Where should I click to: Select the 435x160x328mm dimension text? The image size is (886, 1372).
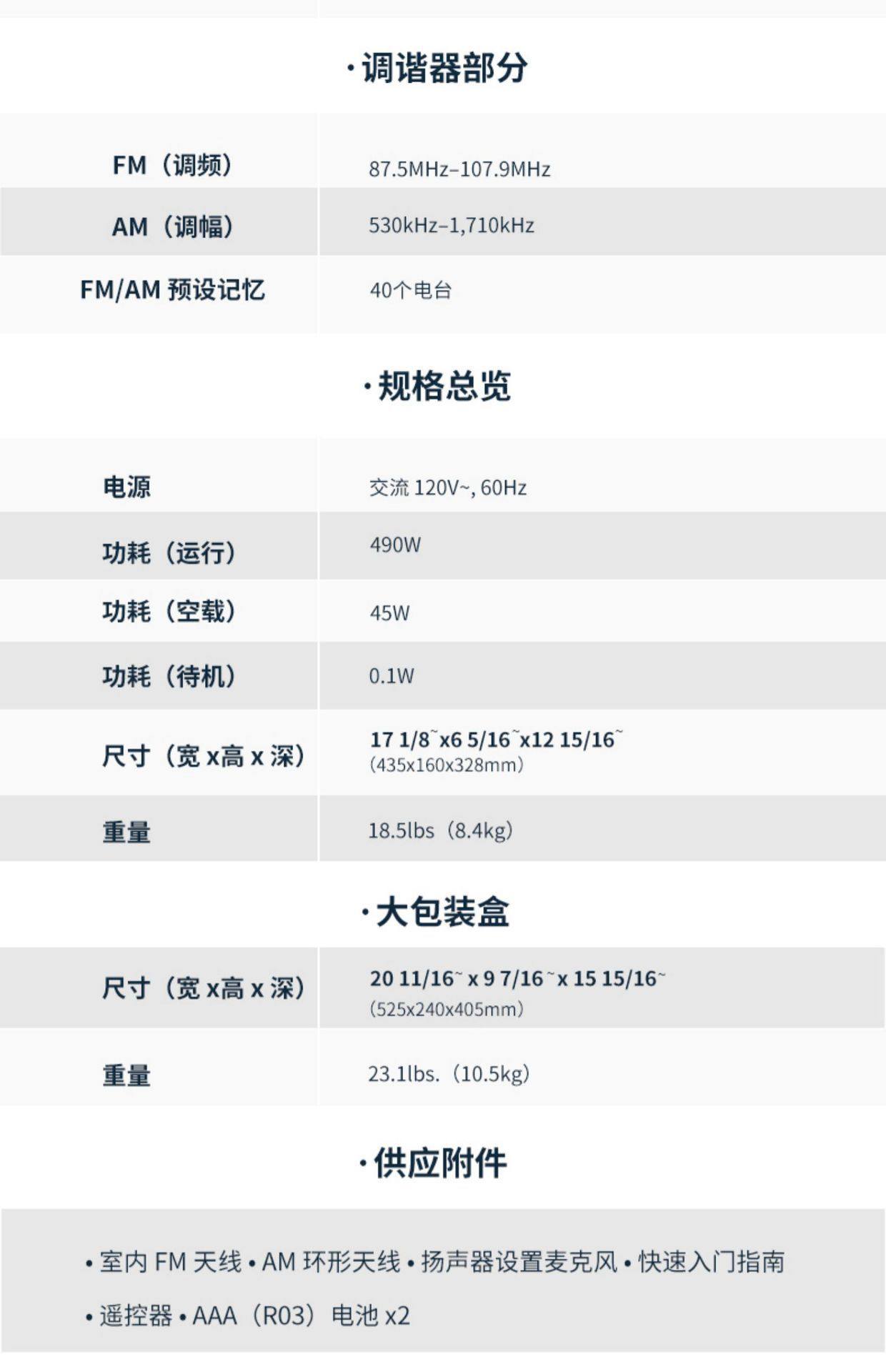click(447, 765)
